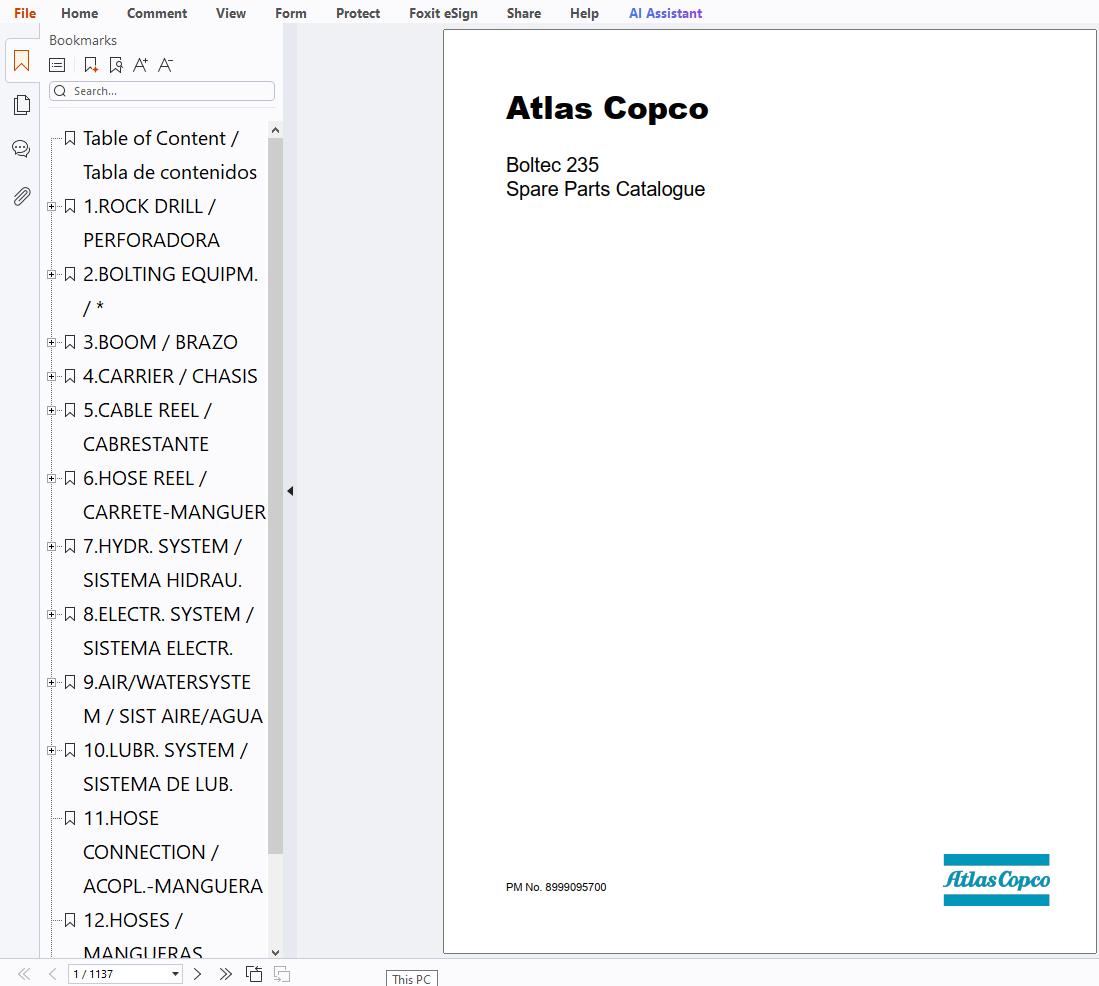The height and width of the screenshot is (986, 1099).
Task: Click the bookmark search field
Action: click(162, 91)
